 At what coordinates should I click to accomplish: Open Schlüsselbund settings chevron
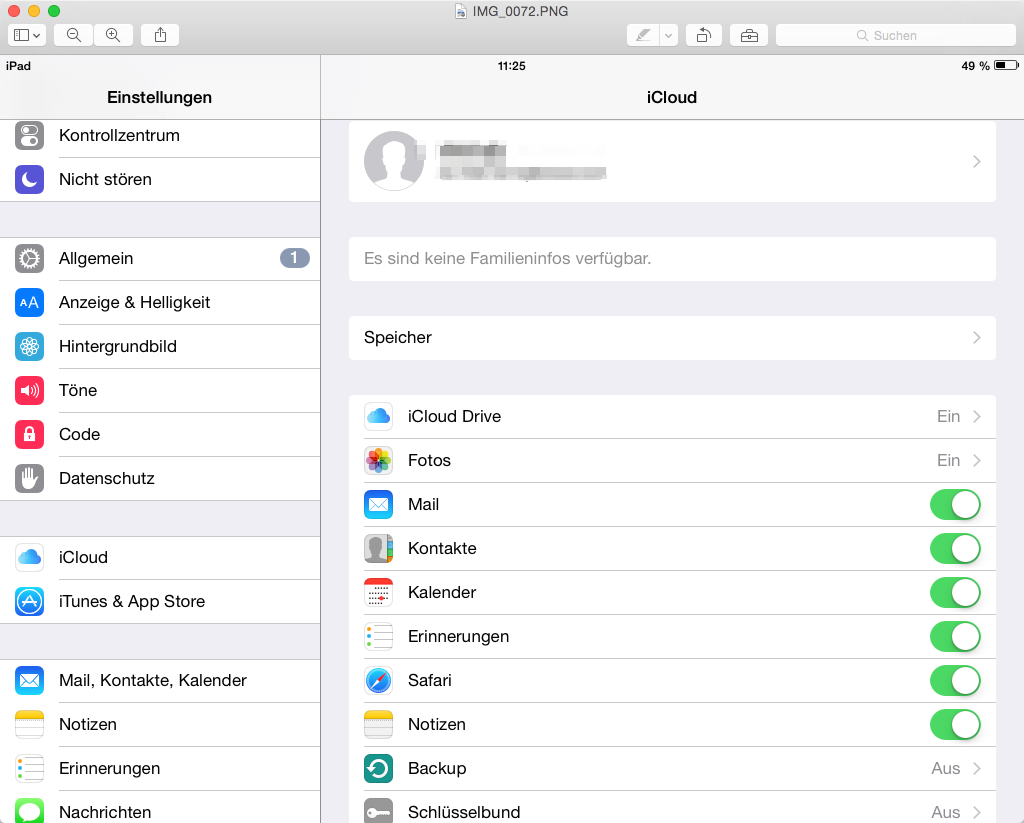pyautogui.click(x=977, y=812)
